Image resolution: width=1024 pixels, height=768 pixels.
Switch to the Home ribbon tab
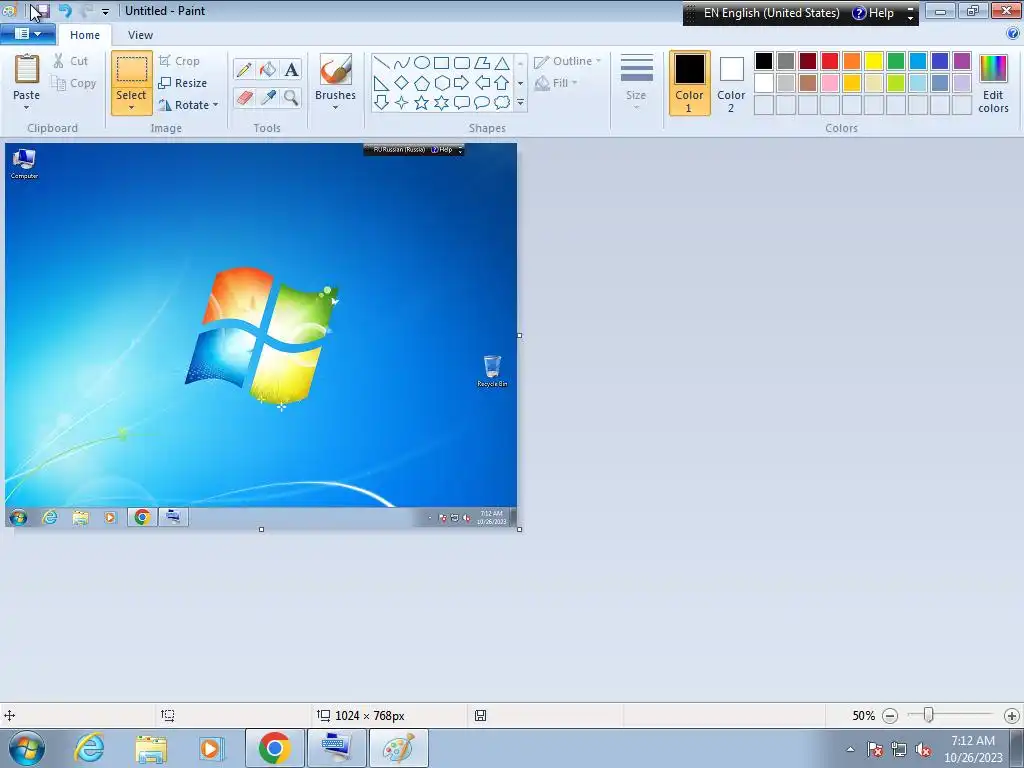(x=85, y=35)
